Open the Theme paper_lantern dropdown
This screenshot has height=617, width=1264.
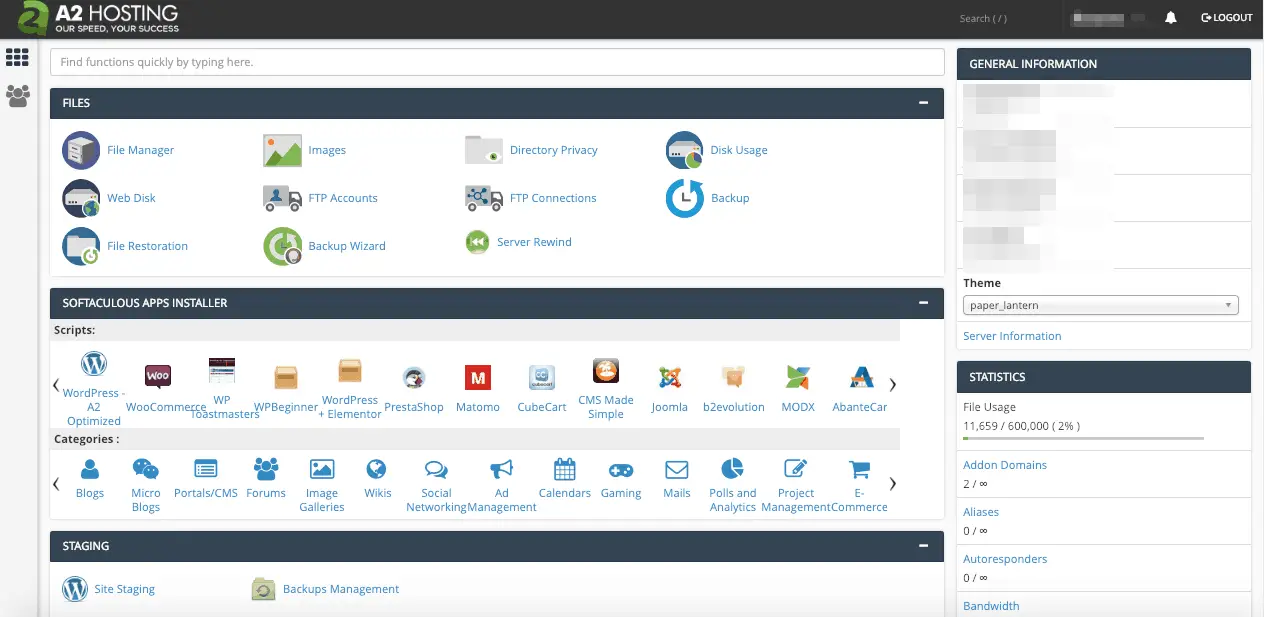coord(1101,306)
